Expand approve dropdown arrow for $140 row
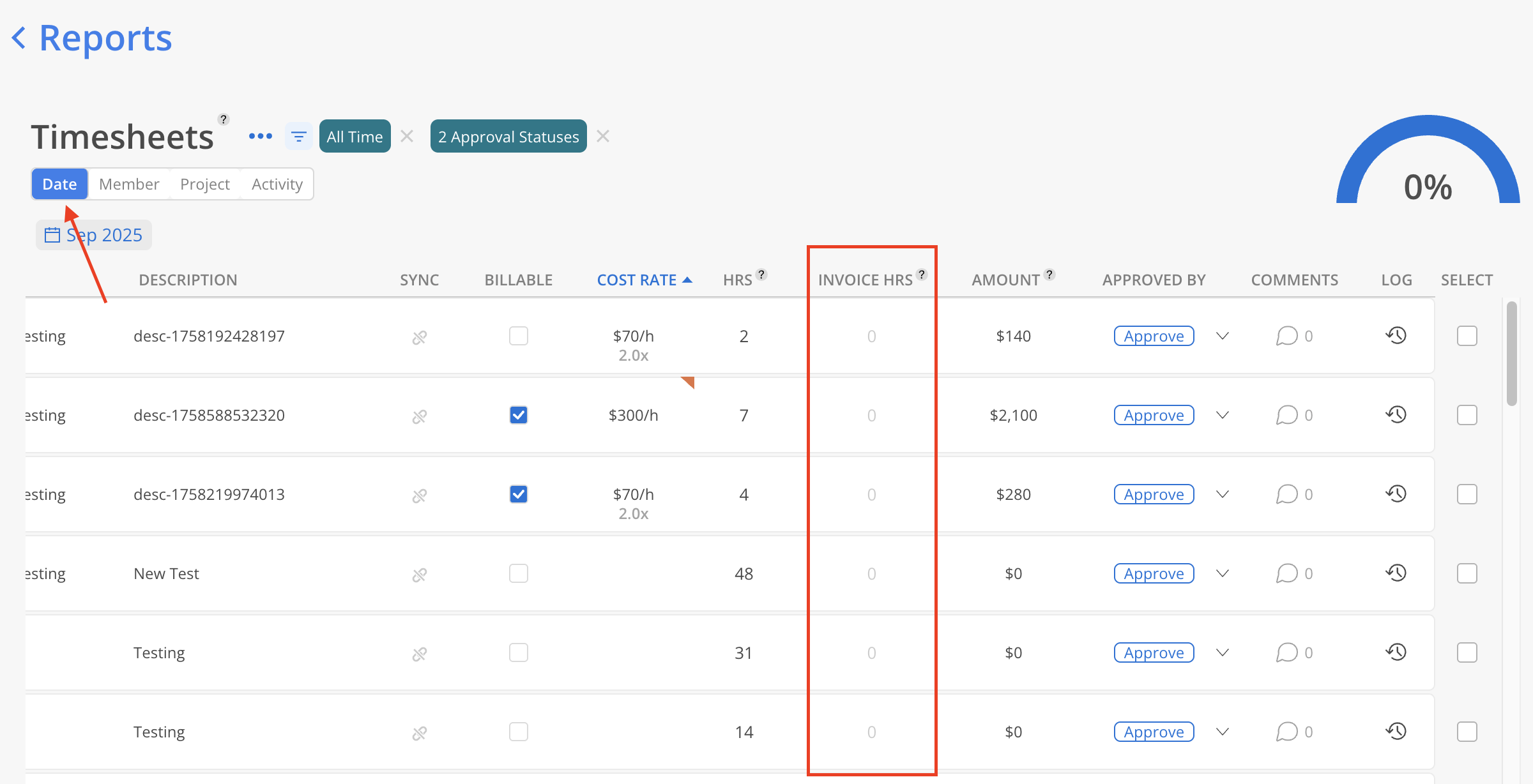The image size is (1533, 784). click(1222, 336)
